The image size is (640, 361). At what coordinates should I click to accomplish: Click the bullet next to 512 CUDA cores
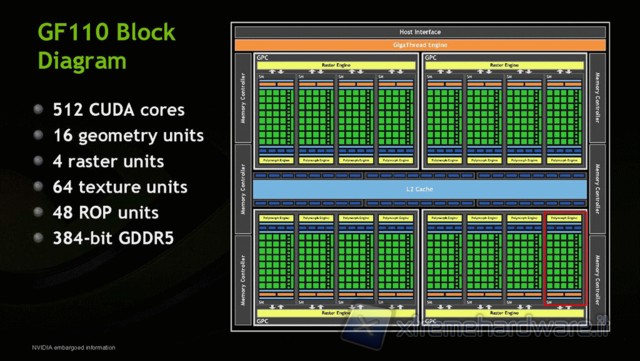point(38,109)
